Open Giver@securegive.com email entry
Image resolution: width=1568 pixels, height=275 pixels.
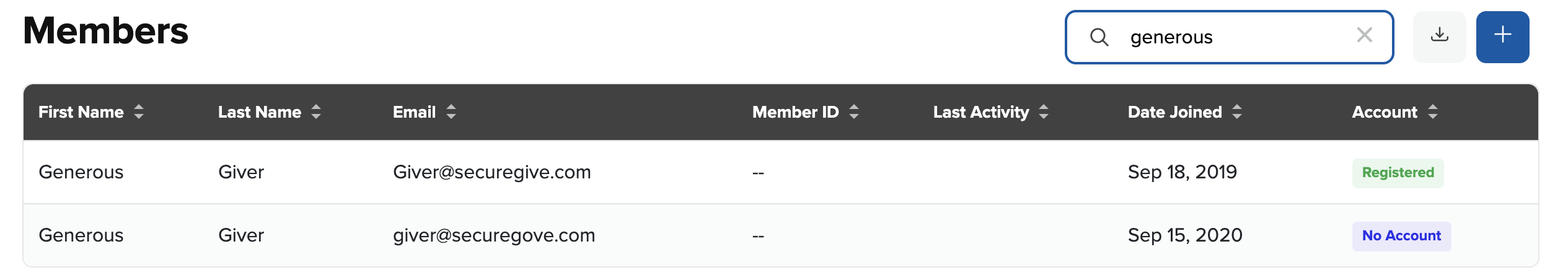[x=491, y=172]
